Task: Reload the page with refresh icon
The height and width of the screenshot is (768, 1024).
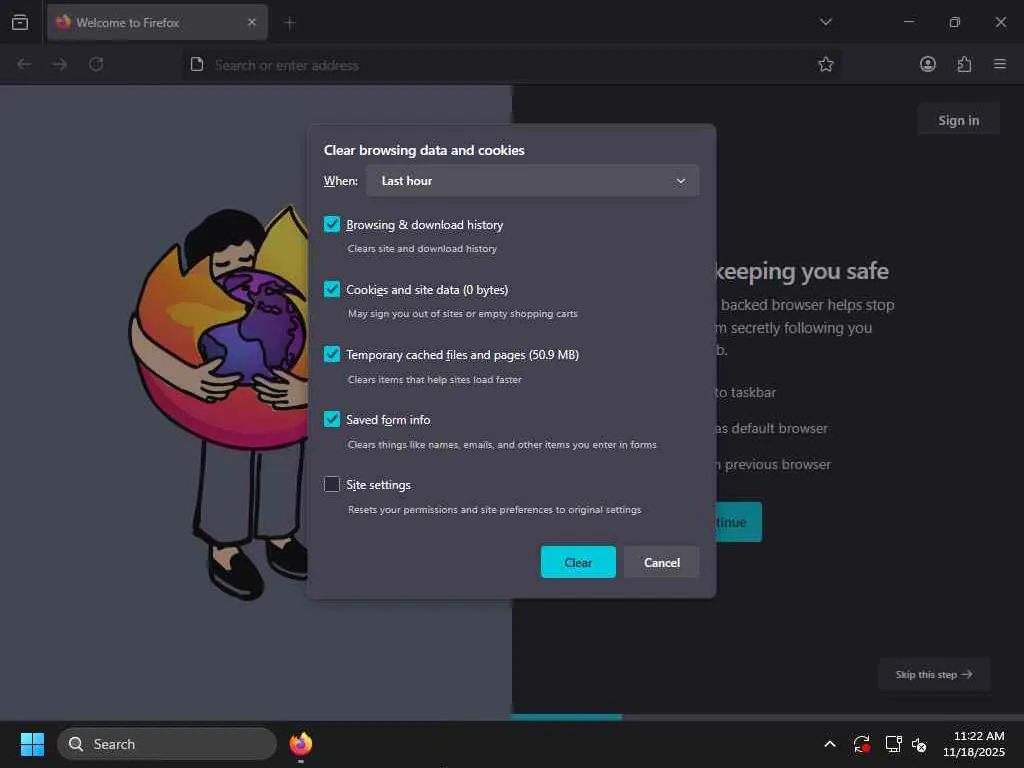Action: (x=96, y=64)
